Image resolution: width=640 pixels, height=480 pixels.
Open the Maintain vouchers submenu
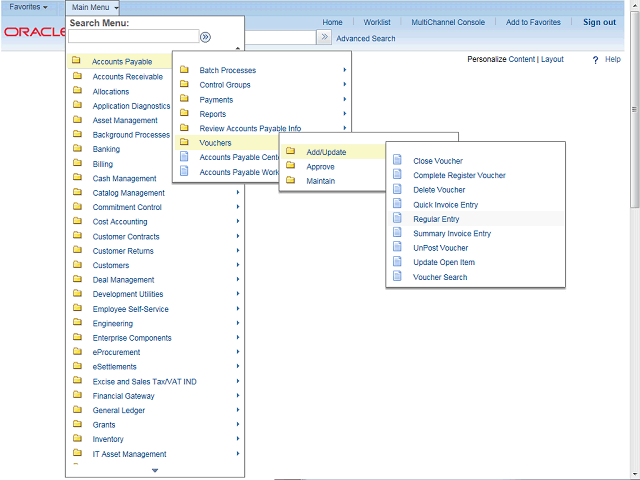pyautogui.click(x=320, y=181)
